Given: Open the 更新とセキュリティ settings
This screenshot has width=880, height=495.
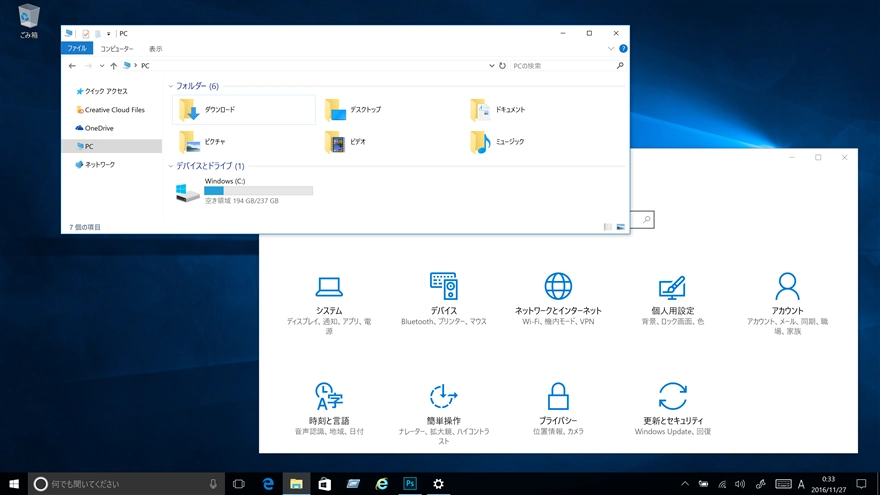Looking at the screenshot, I should coord(672,398).
